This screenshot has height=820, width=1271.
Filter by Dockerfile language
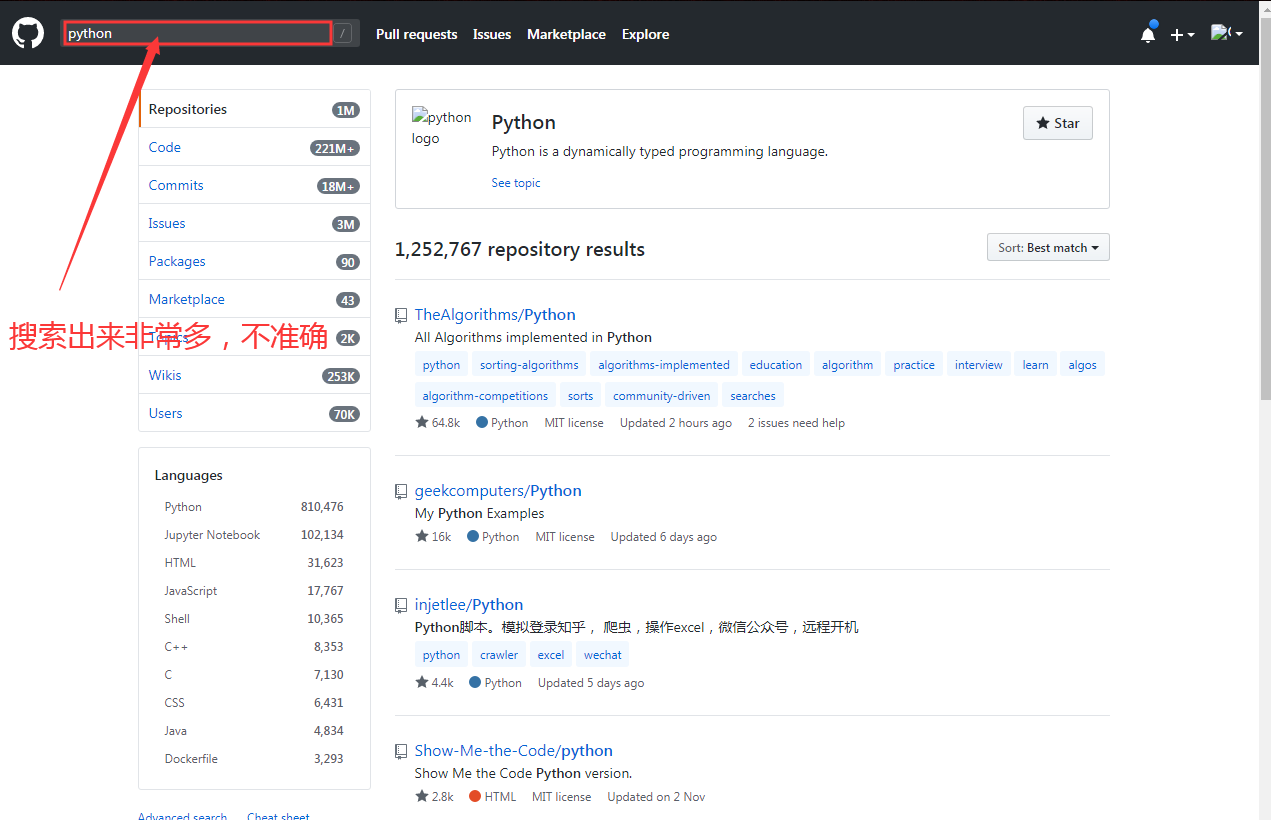coord(254,759)
